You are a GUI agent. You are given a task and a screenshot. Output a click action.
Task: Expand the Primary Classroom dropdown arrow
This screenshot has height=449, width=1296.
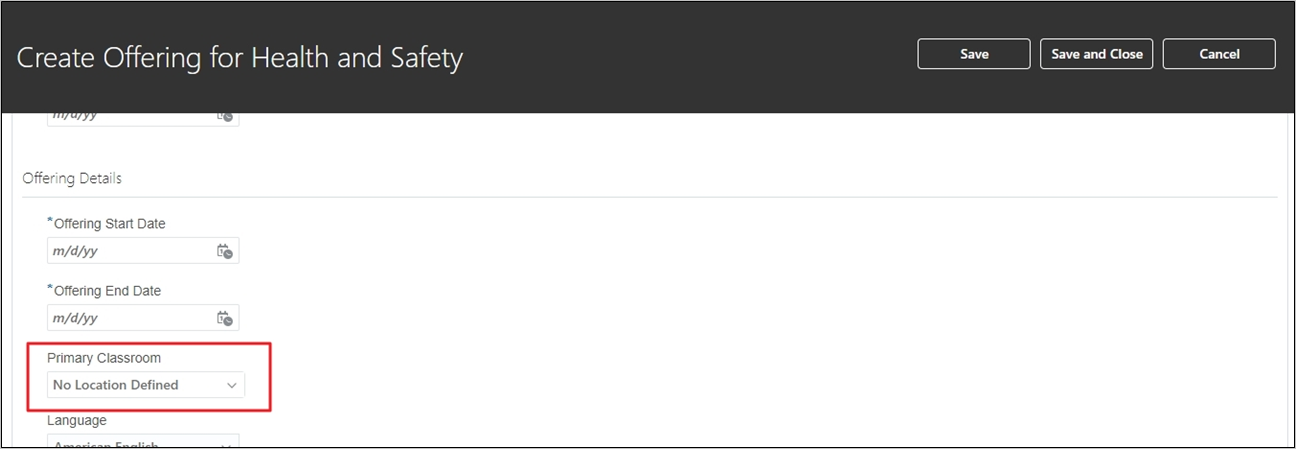click(x=232, y=385)
